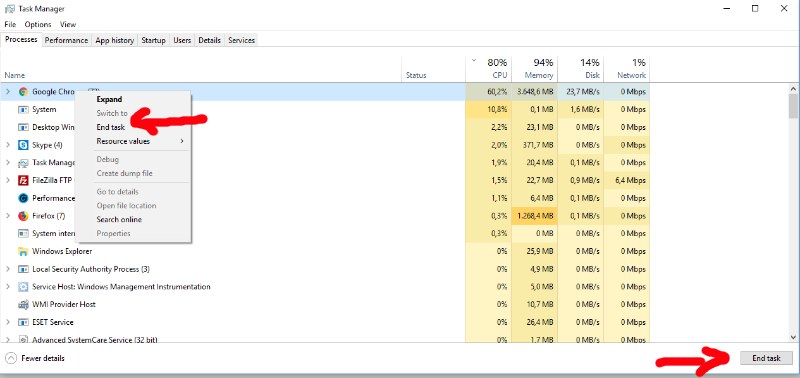Screen dimensions: 800x378
Task: Click the Skype process icon
Action: click(x=23, y=145)
